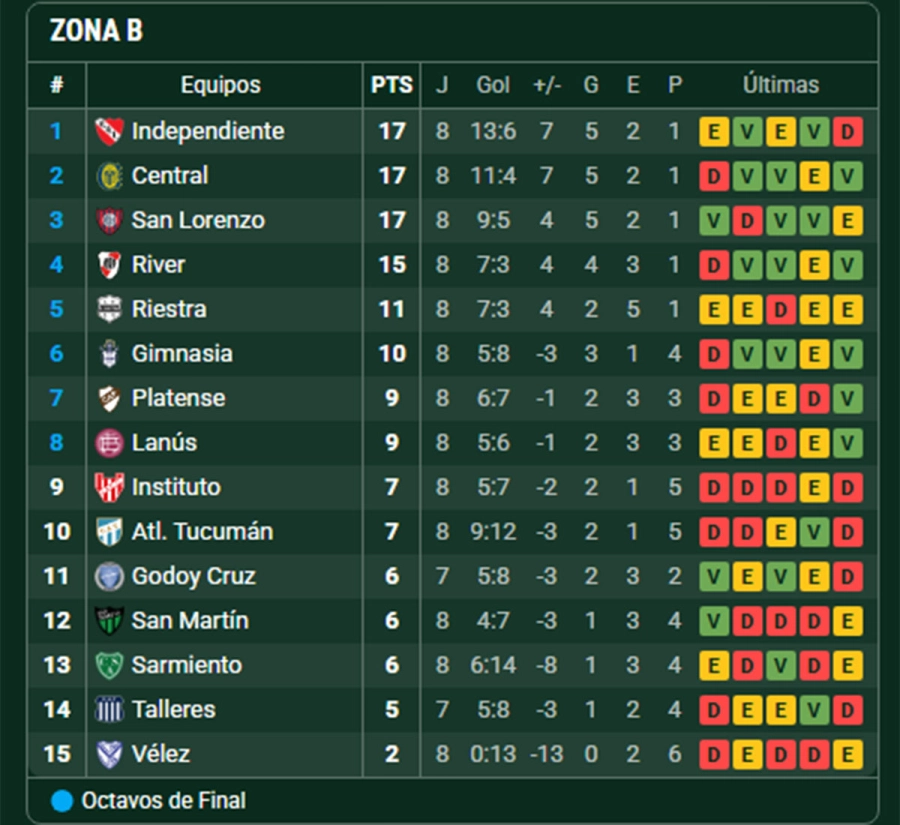Click the San Lorenzo crest icon
Image resolution: width=900 pixels, height=825 pixels.
coord(108,220)
